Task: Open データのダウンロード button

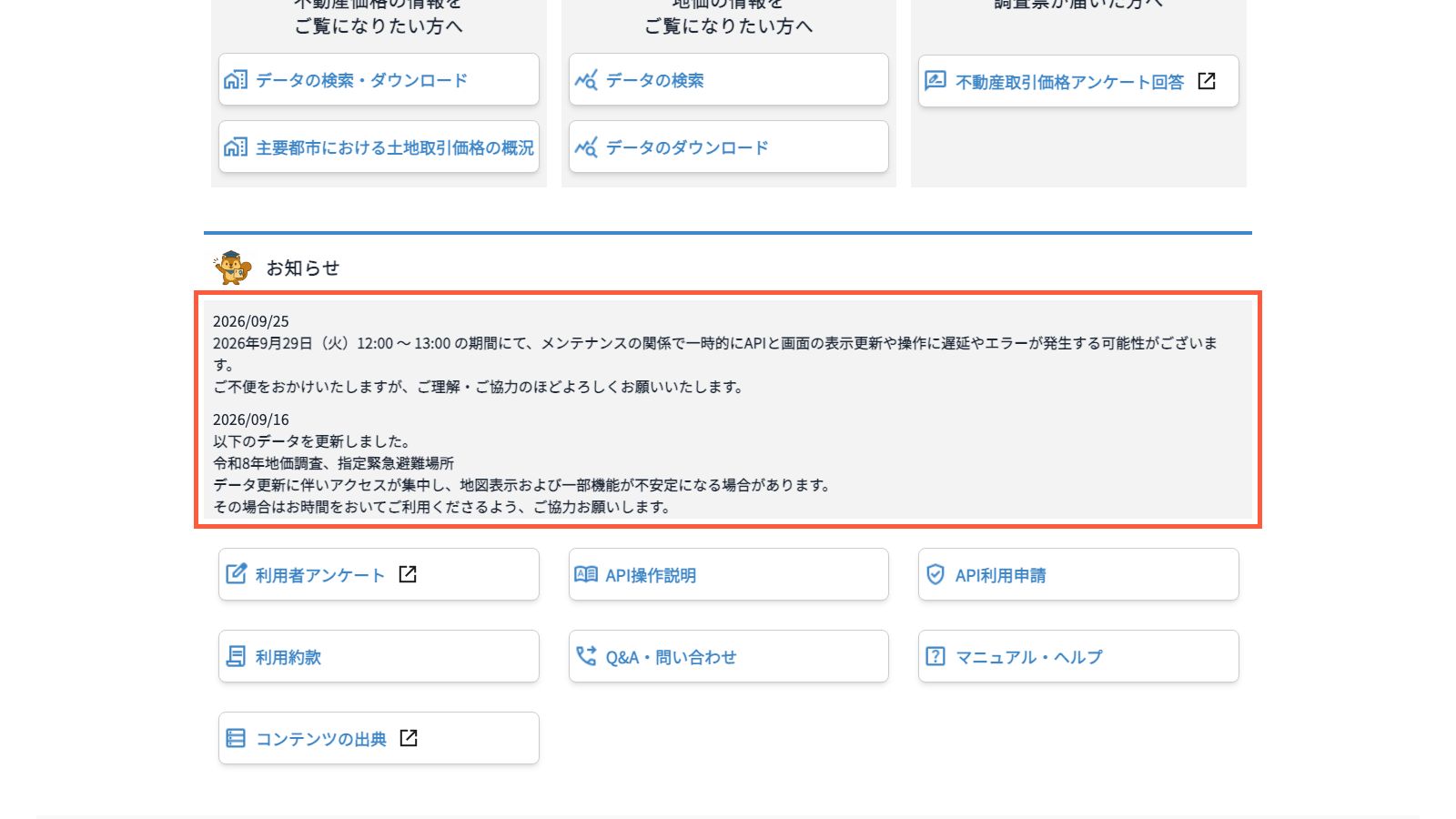Action: tap(728, 147)
